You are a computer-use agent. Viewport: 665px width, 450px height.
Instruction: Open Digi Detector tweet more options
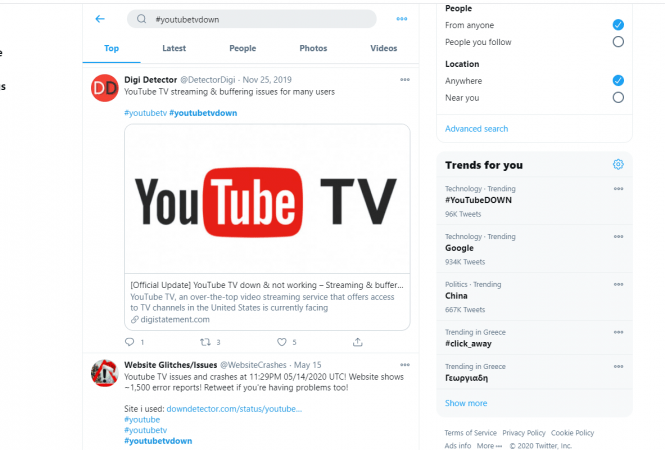(405, 79)
